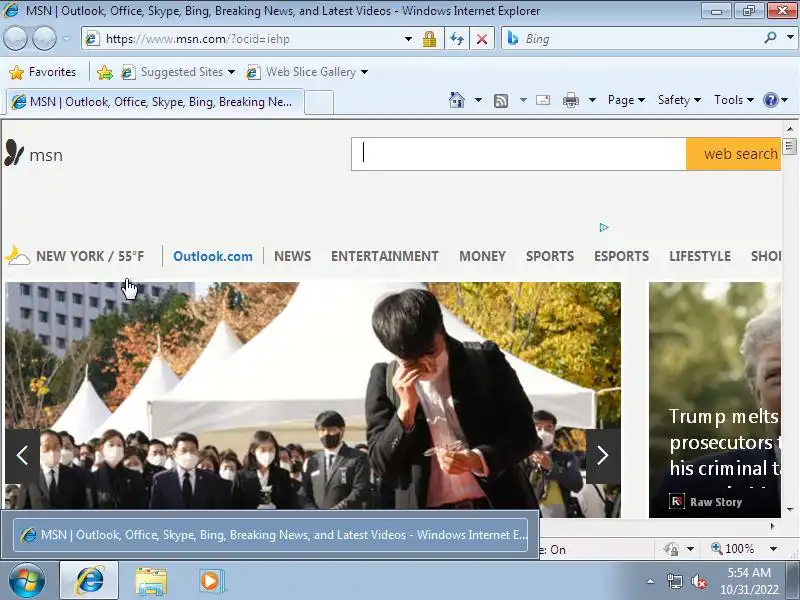Click the weather moon cloud icon
The image size is (800, 600).
pyautogui.click(x=17, y=256)
